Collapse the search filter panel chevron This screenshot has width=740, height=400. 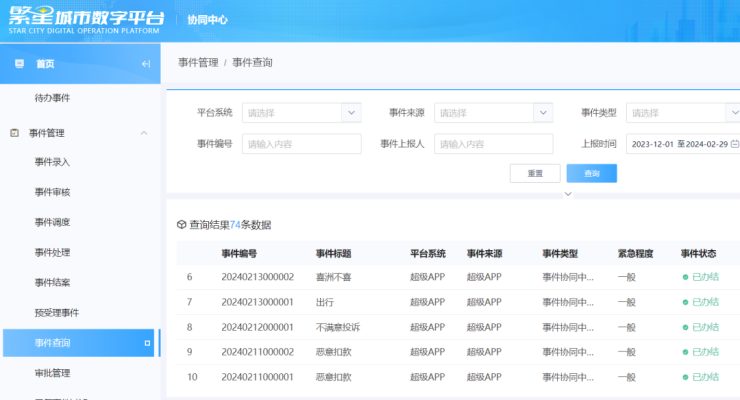(568, 194)
